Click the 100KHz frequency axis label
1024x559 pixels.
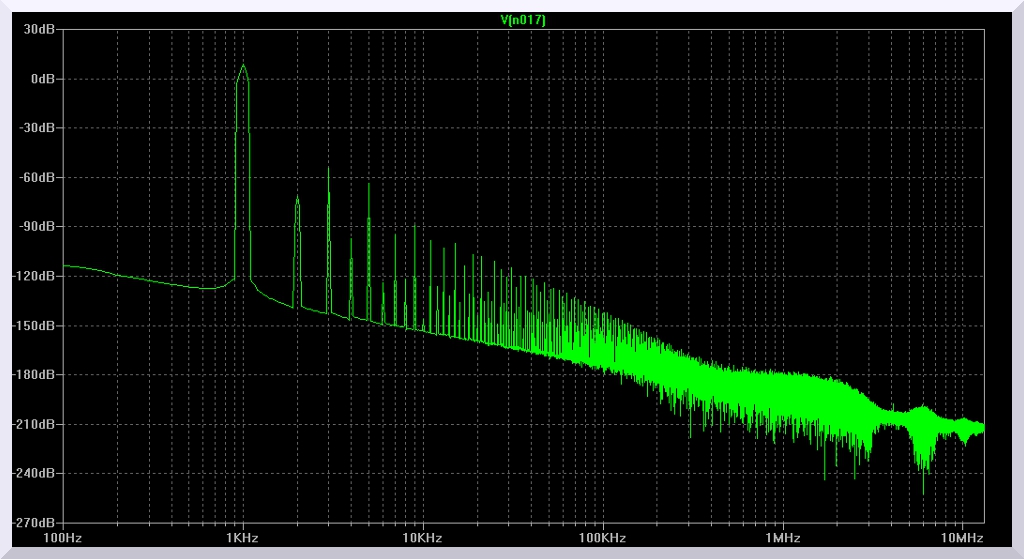click(602, 538)
